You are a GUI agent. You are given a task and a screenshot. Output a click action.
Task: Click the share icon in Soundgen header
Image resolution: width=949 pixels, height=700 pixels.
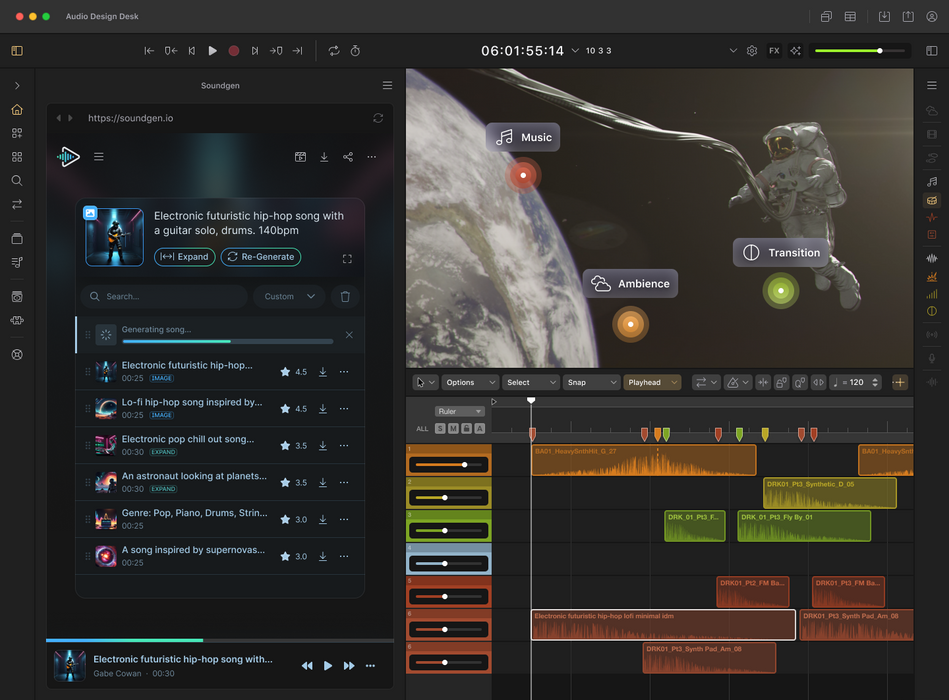[x=348, y=157]
